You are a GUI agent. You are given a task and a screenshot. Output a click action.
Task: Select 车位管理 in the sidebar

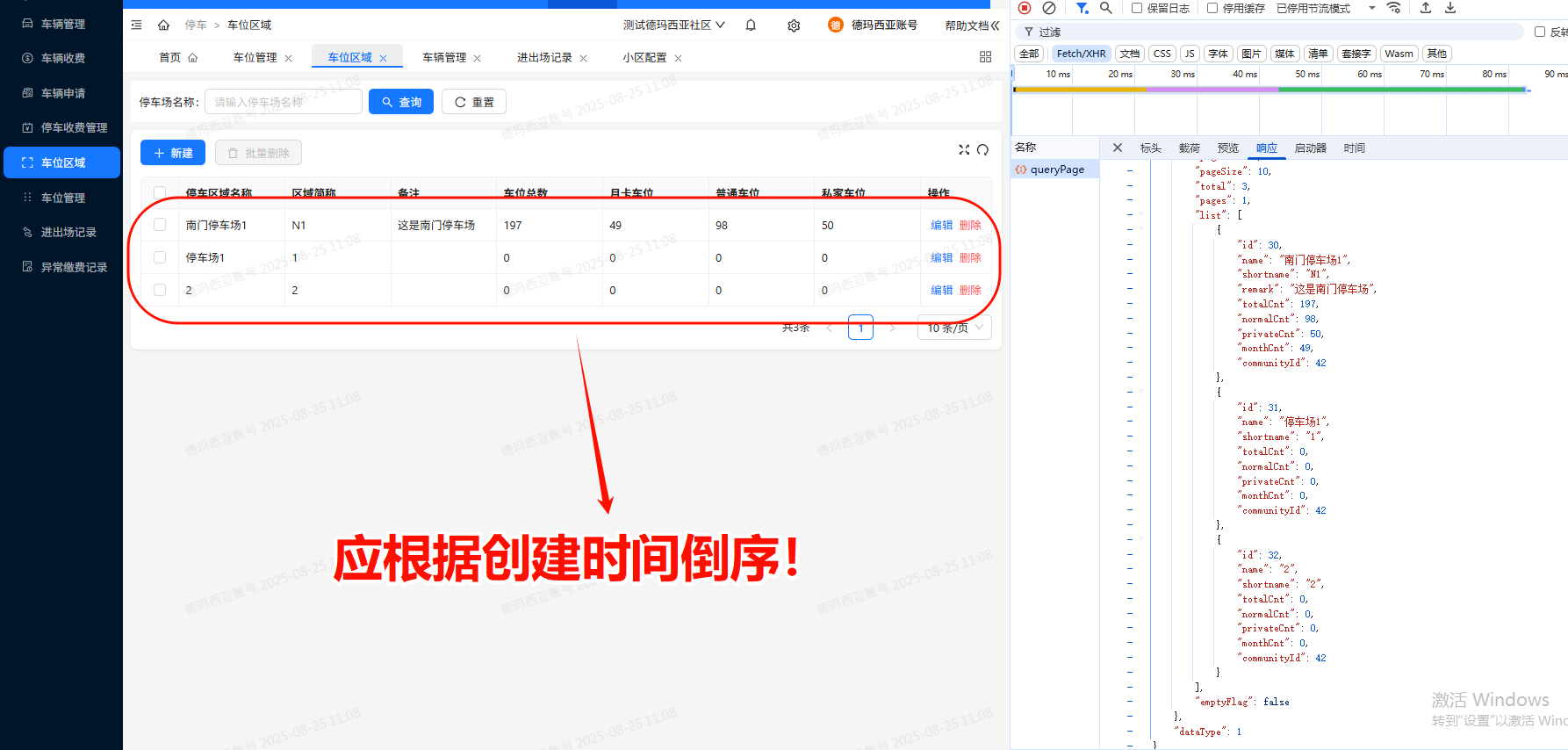(61, 198)
